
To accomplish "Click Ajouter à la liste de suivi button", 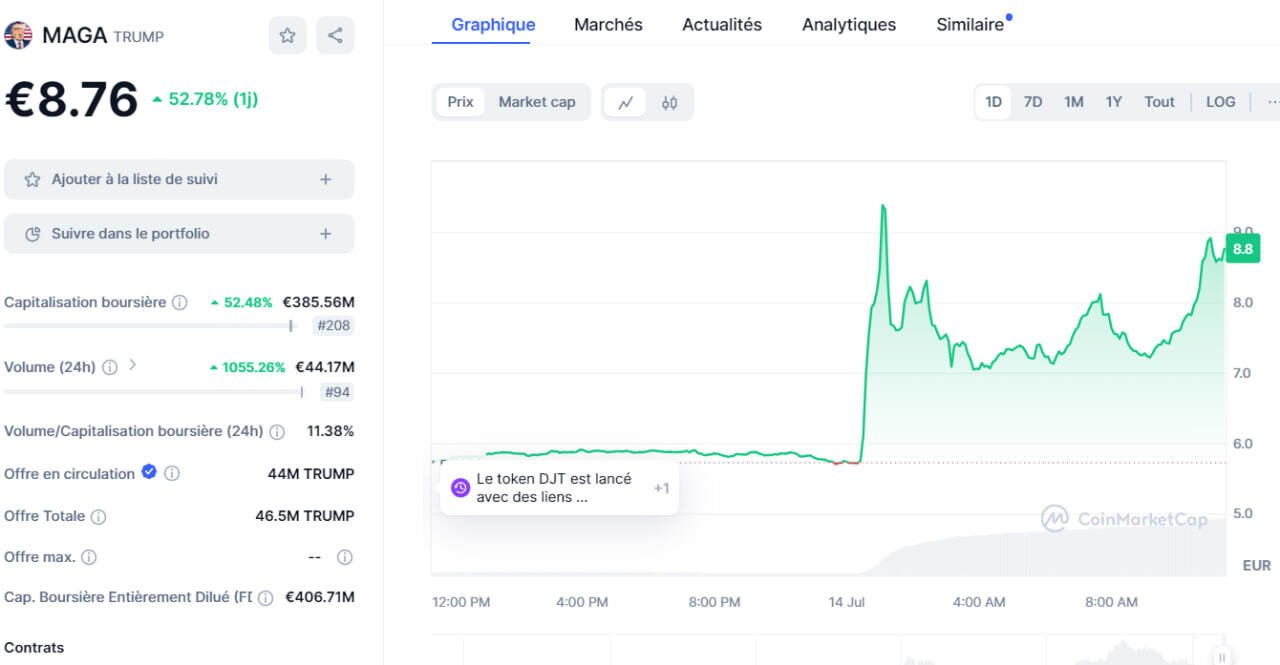I will [x=179, y=180].
